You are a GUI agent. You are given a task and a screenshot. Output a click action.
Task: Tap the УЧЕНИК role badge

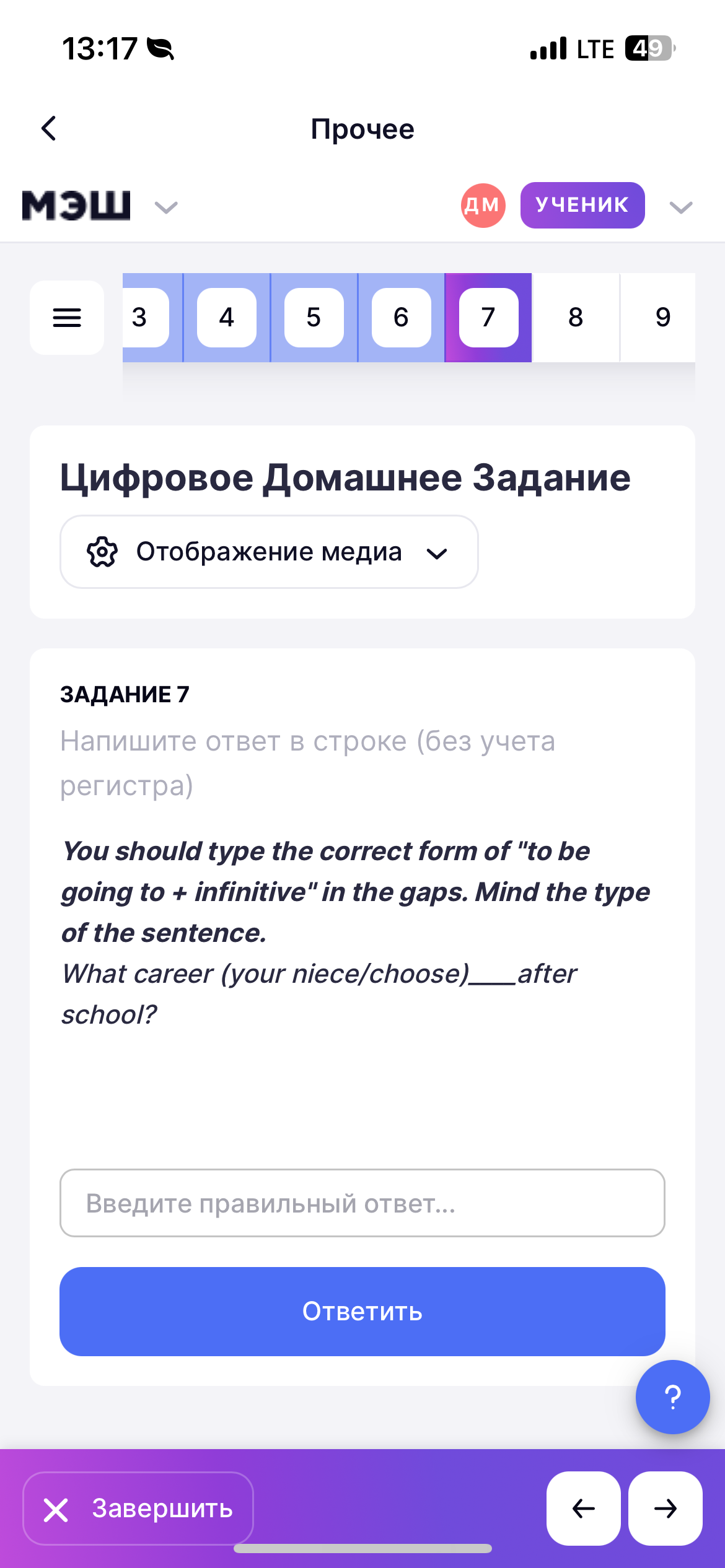tap(582, 206)
